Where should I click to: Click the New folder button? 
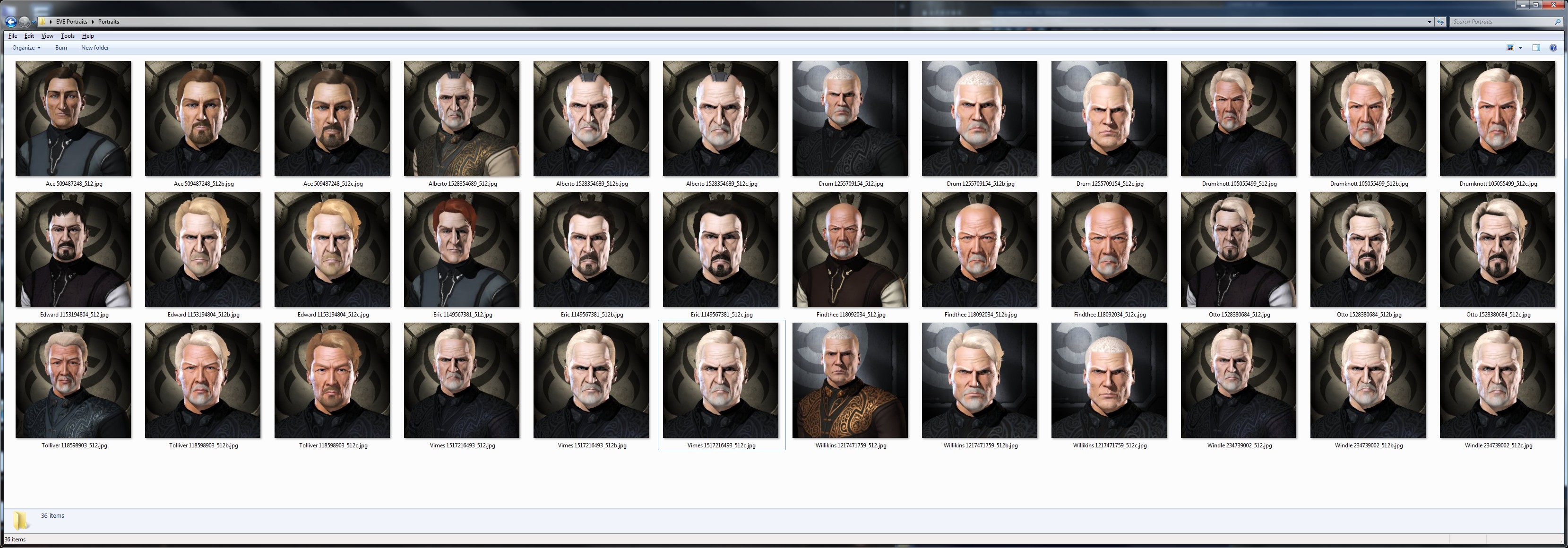point(95,47)
